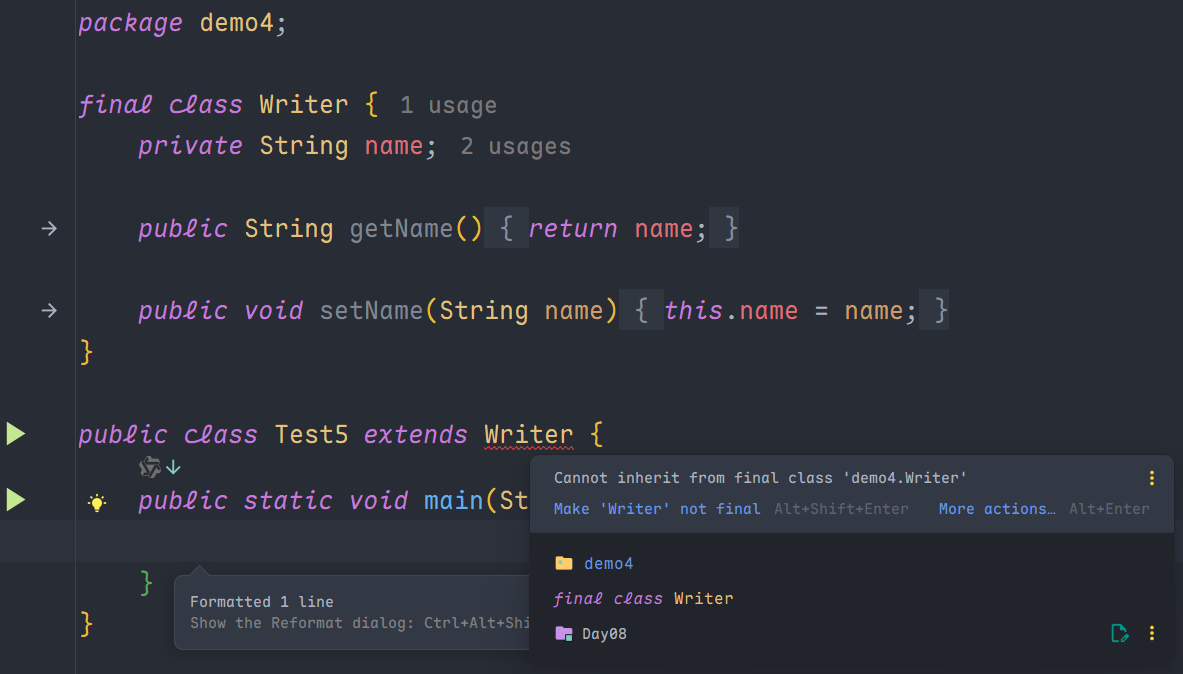Show the Reformat dialog from notification

(x=360, y=623)
